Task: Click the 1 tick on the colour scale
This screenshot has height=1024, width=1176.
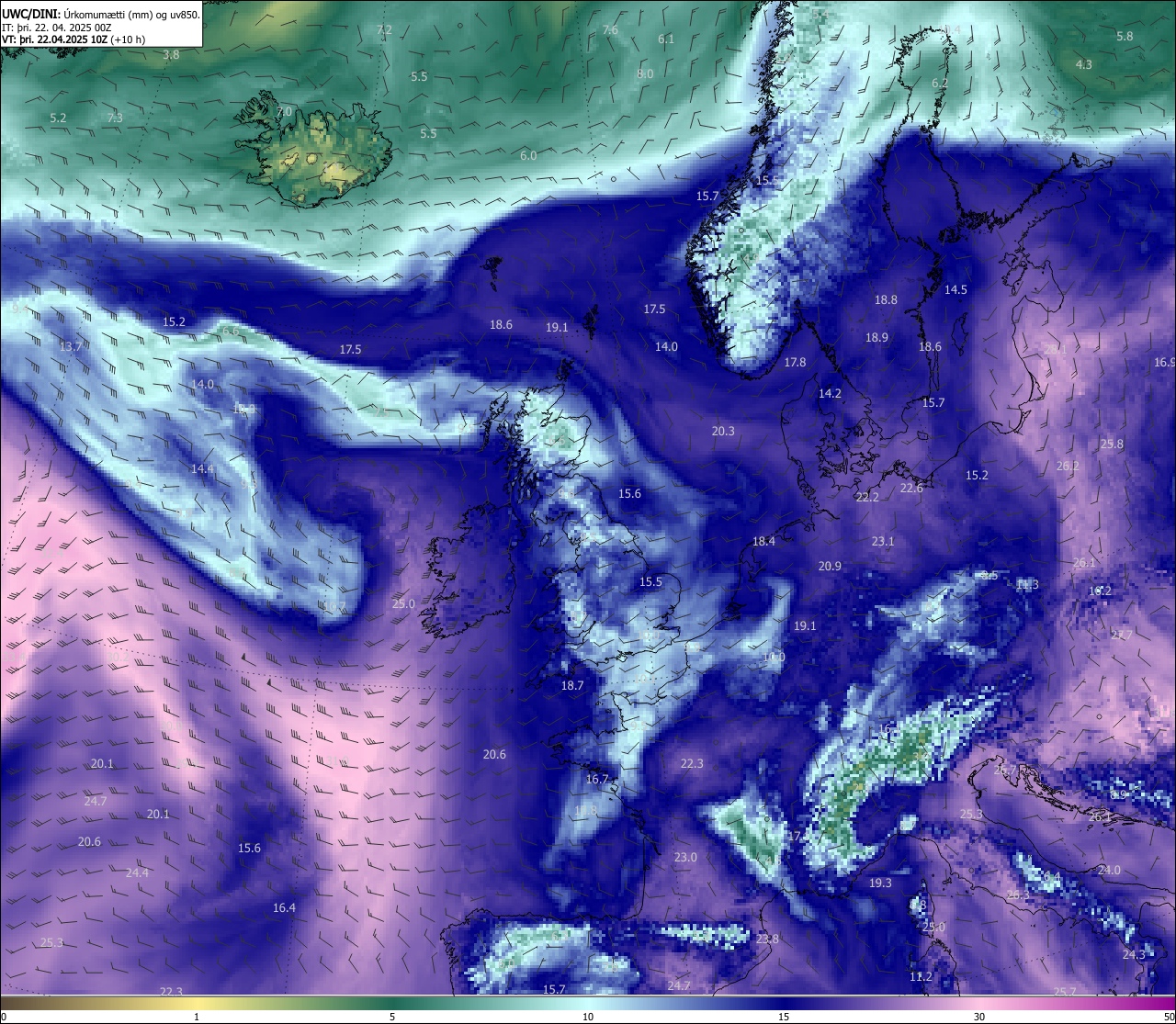Action: click(197, 1017)
